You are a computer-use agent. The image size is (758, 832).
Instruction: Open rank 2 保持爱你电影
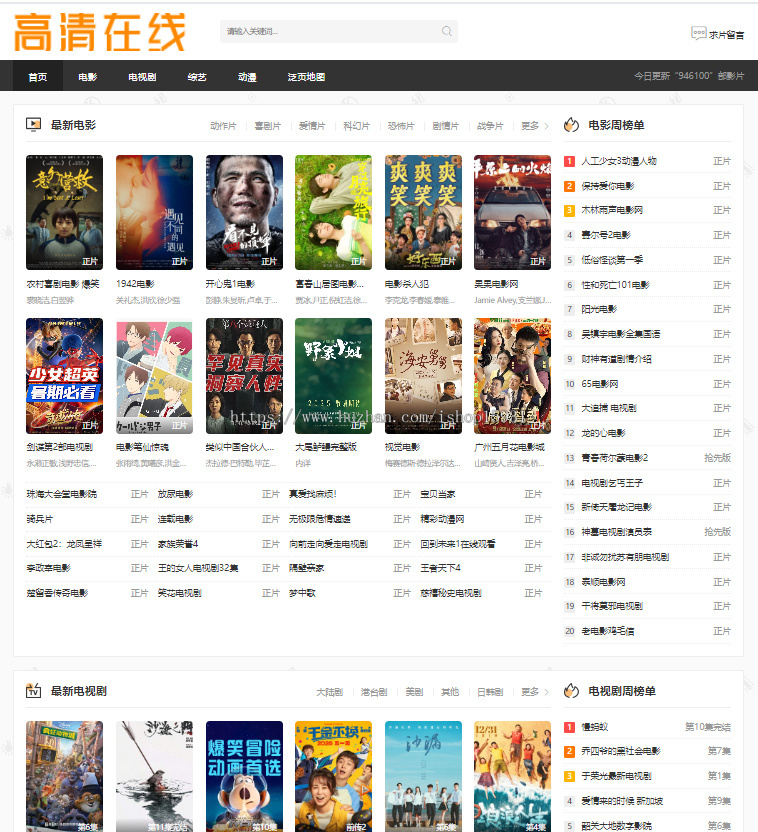coord(608,186)
